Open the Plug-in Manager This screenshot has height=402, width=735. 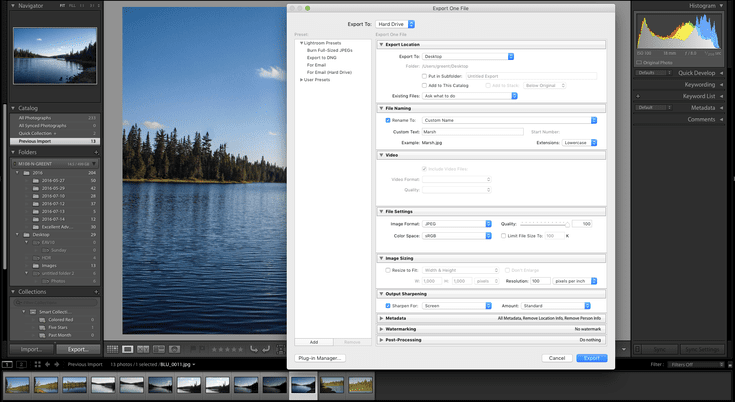319,357
